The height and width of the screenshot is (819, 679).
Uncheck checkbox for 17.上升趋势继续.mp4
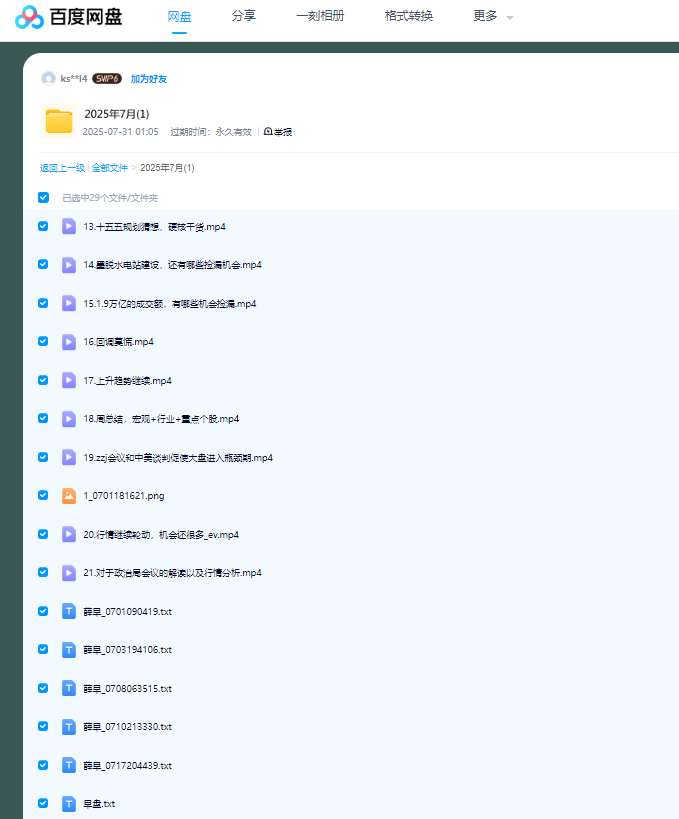43,380
